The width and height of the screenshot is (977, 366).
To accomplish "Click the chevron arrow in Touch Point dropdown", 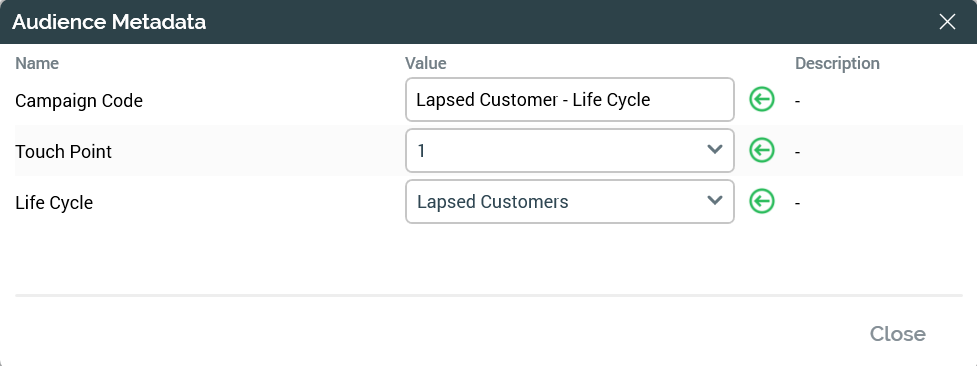I will tap(715, 150).
